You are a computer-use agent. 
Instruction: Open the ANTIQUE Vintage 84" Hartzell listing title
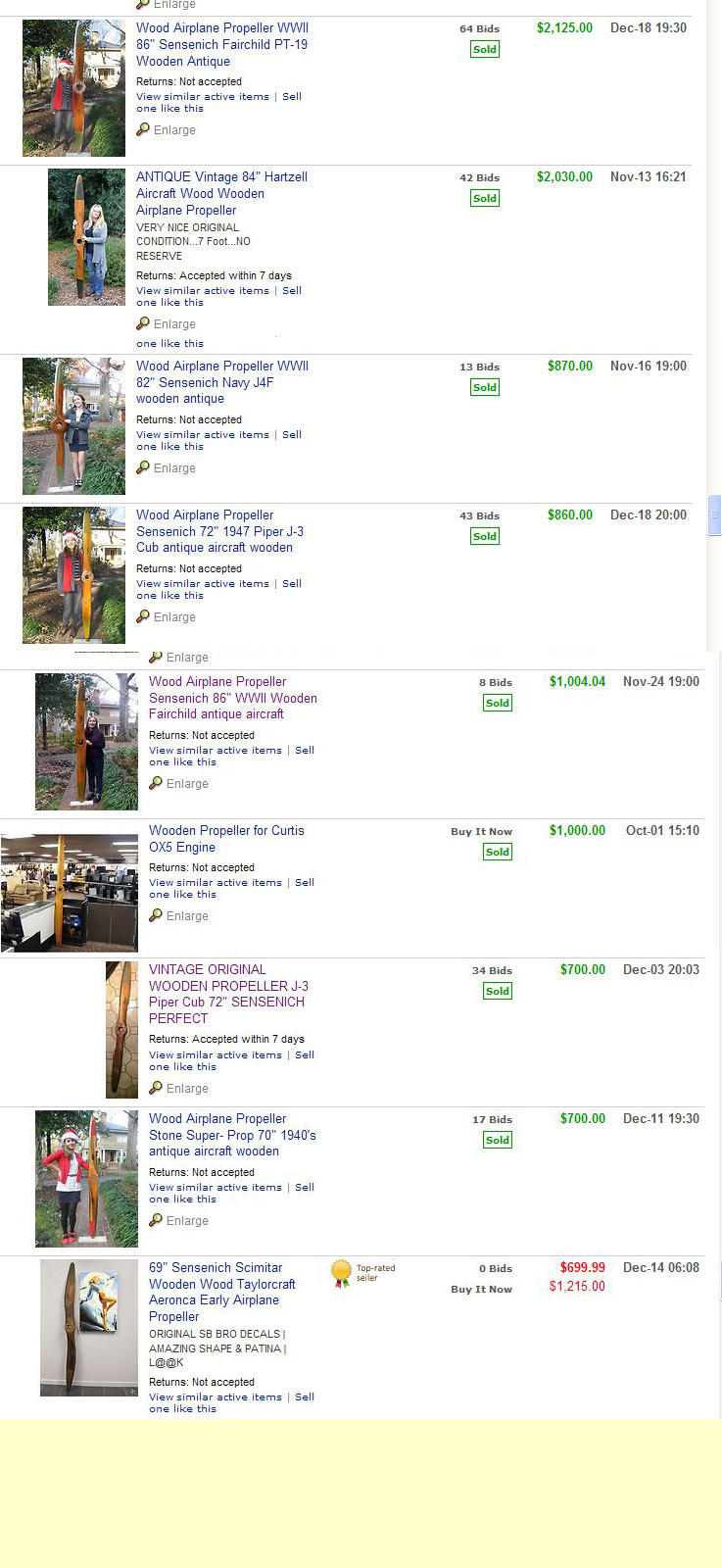pos(221,193)
